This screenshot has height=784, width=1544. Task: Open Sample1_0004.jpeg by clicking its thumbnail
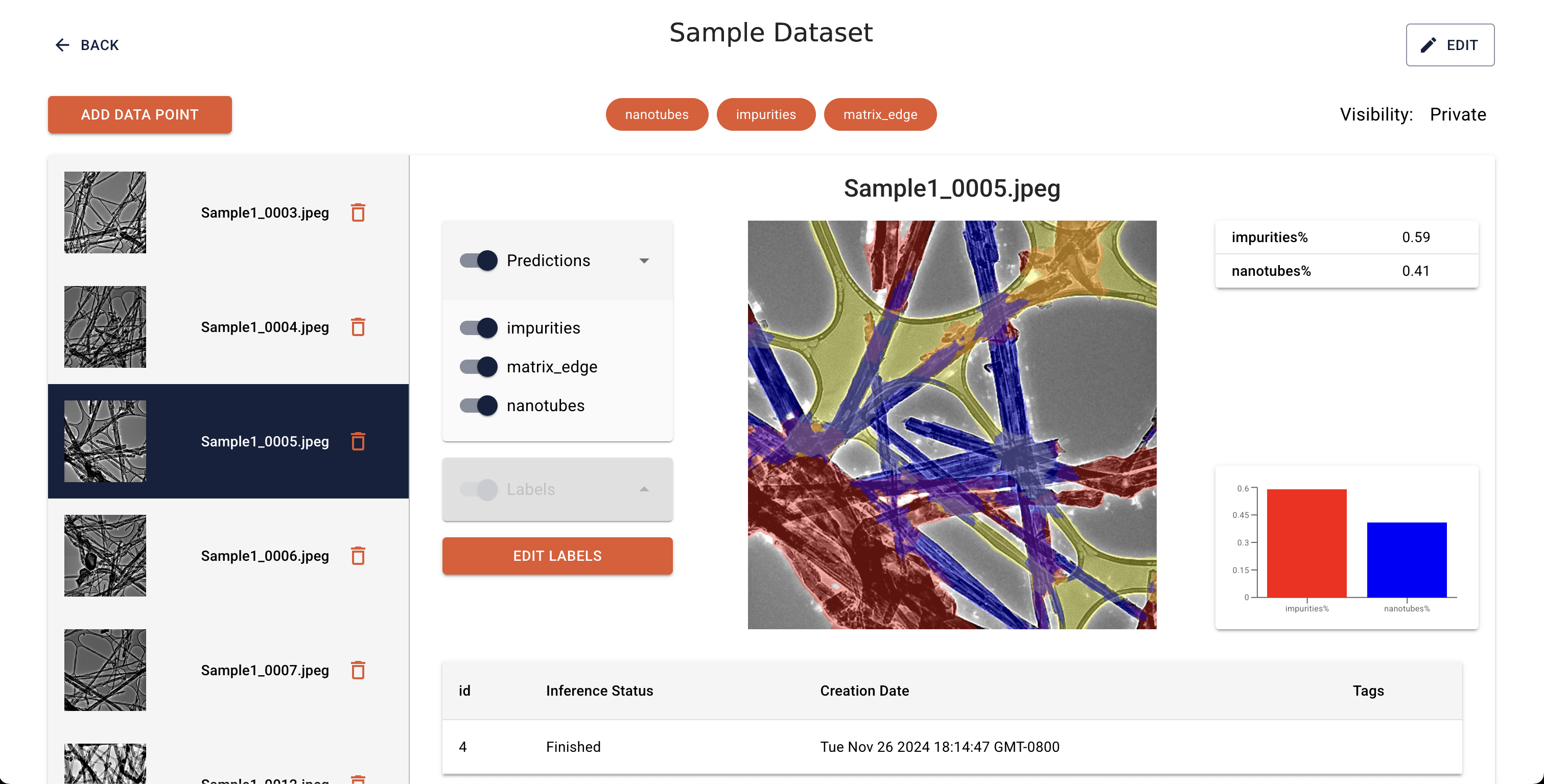click(105, 327)
